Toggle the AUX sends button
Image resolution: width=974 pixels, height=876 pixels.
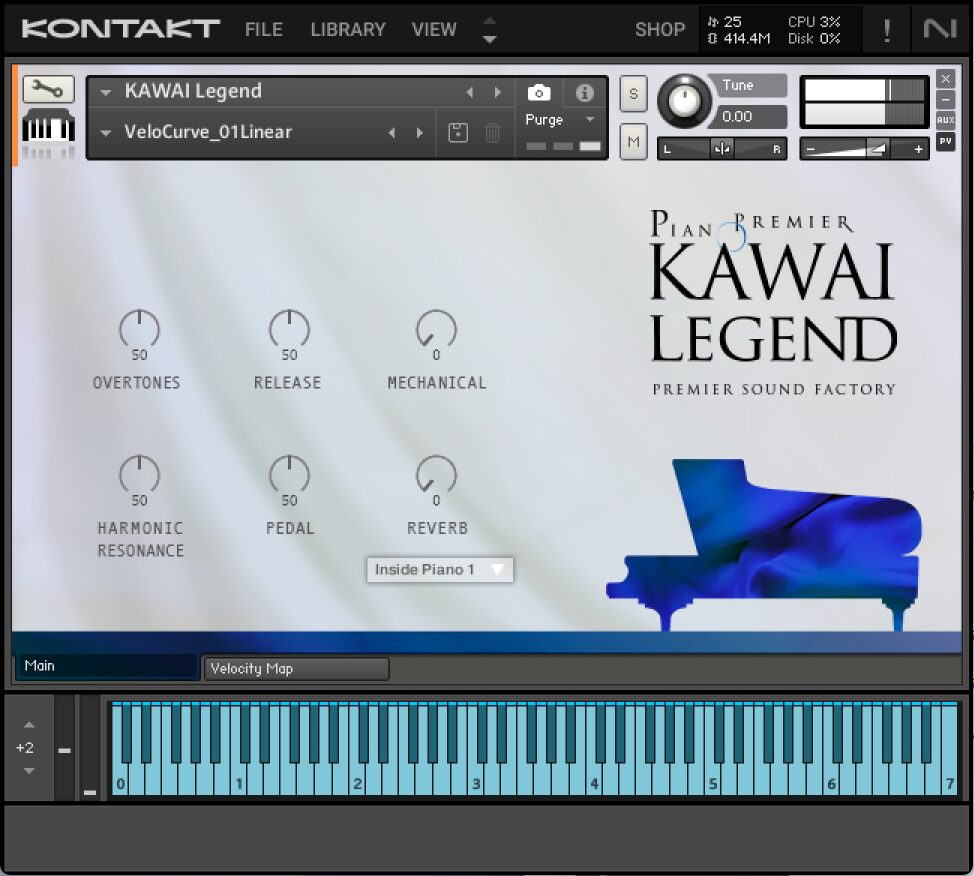click(945, 120)
